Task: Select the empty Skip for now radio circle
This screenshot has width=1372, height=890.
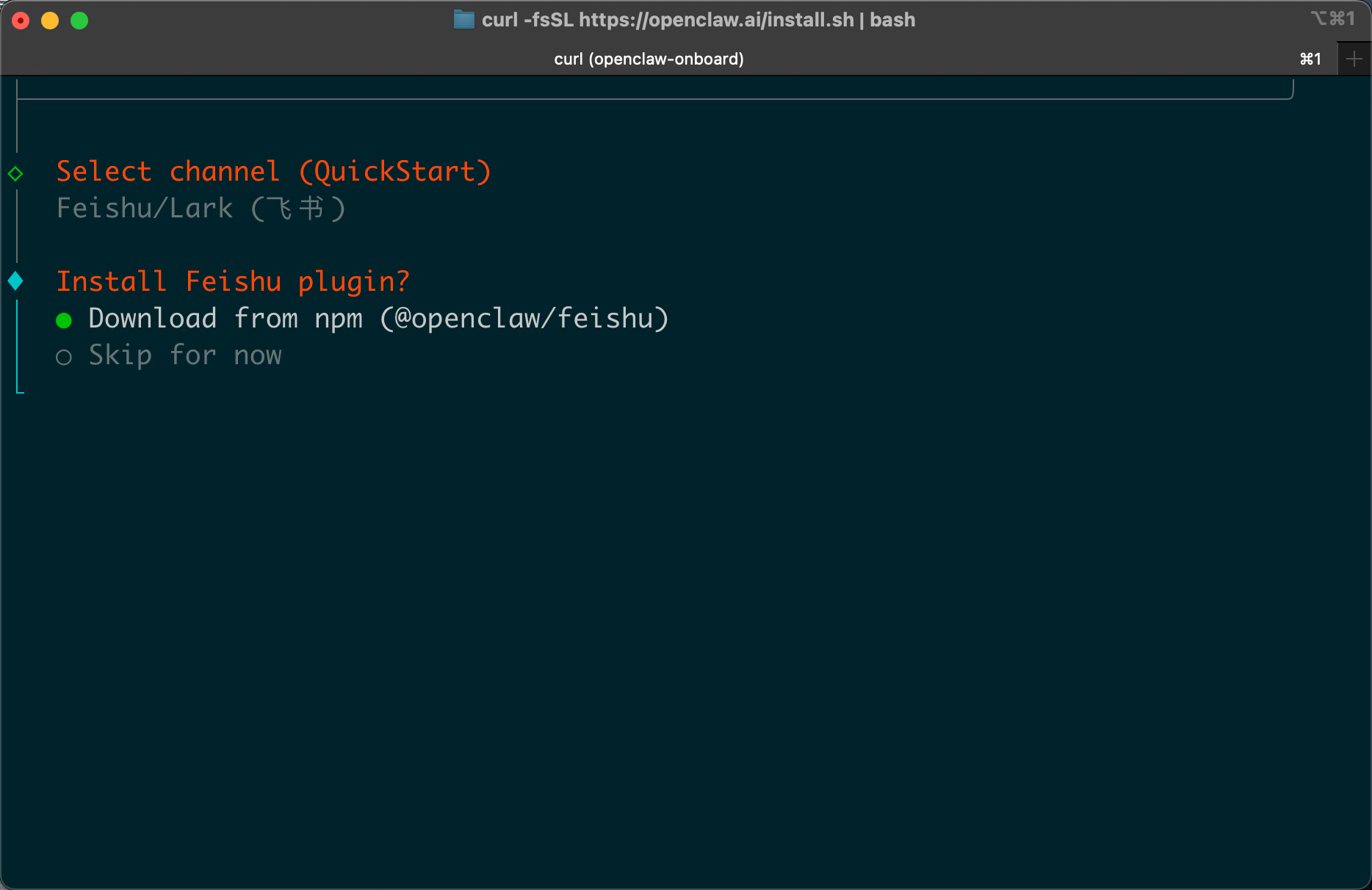Action: 64,357
